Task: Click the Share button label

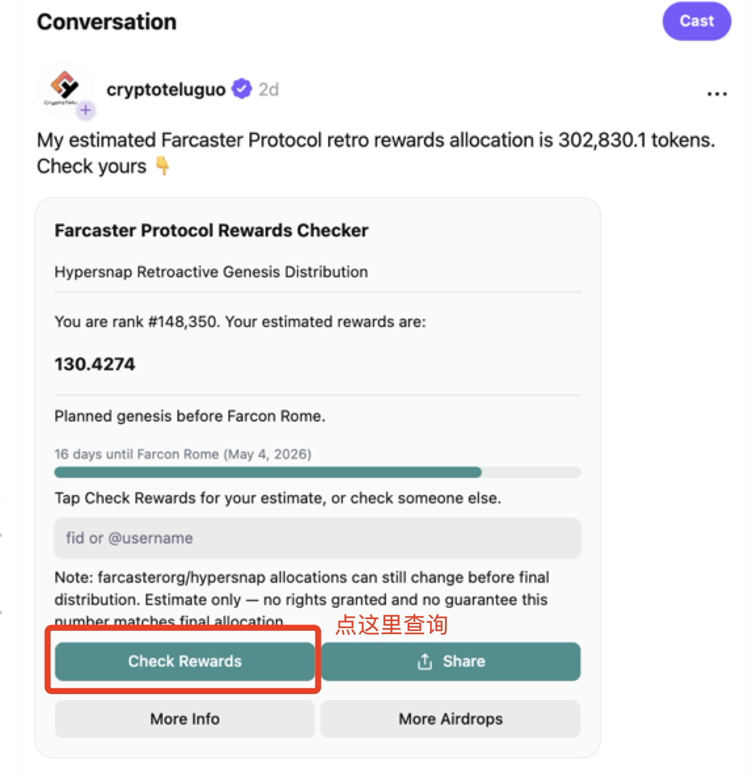Action: [464, 661]
